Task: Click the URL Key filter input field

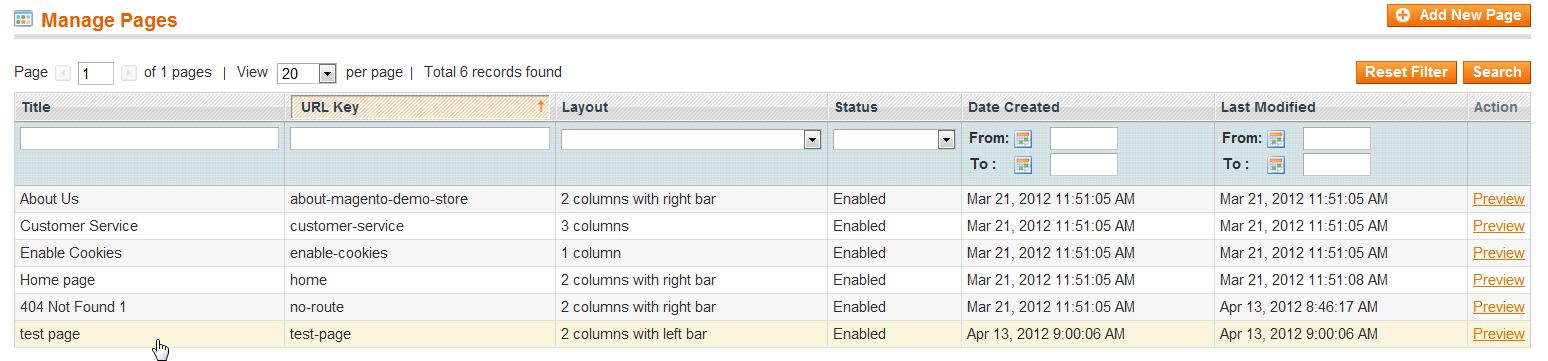Action: (420, 139)
